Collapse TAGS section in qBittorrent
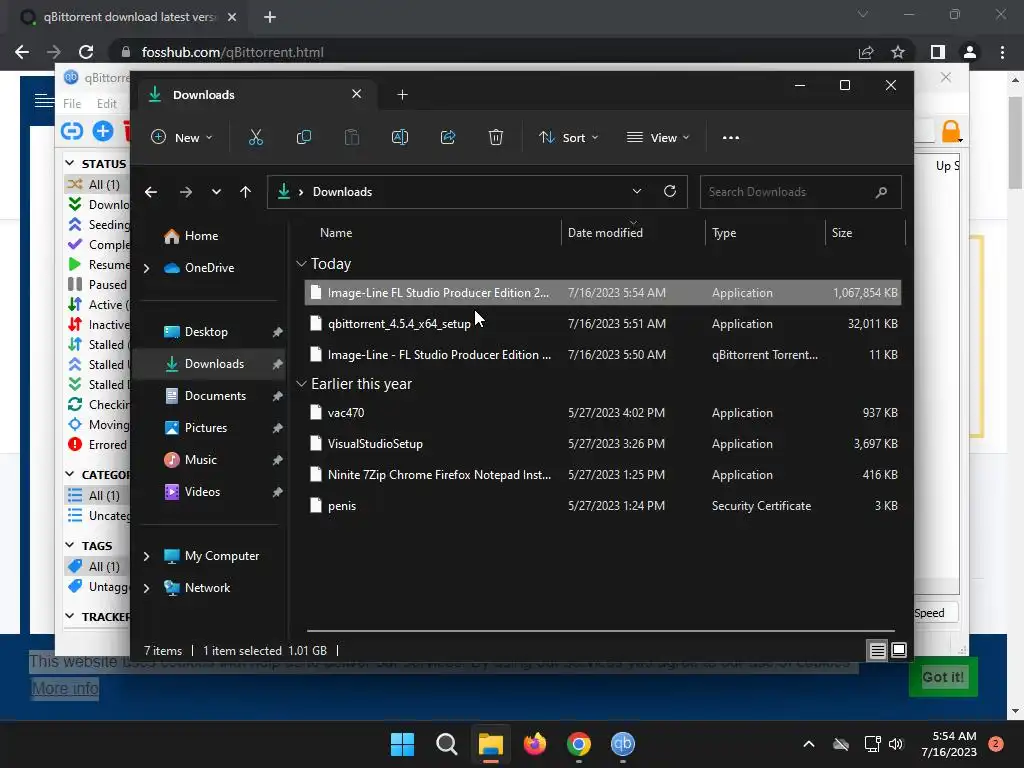Screen dimensions: 1024x768 click(70, 545)
